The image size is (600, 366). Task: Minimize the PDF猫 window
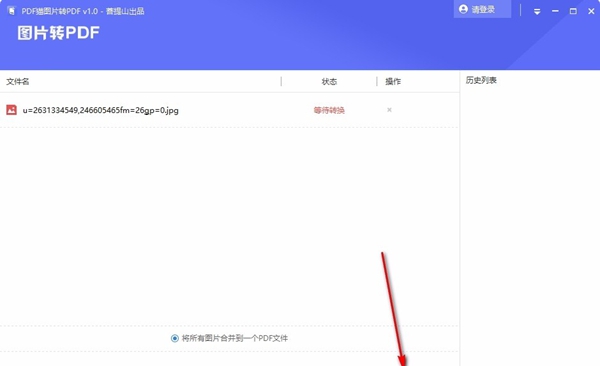click(x=555, y=11)
